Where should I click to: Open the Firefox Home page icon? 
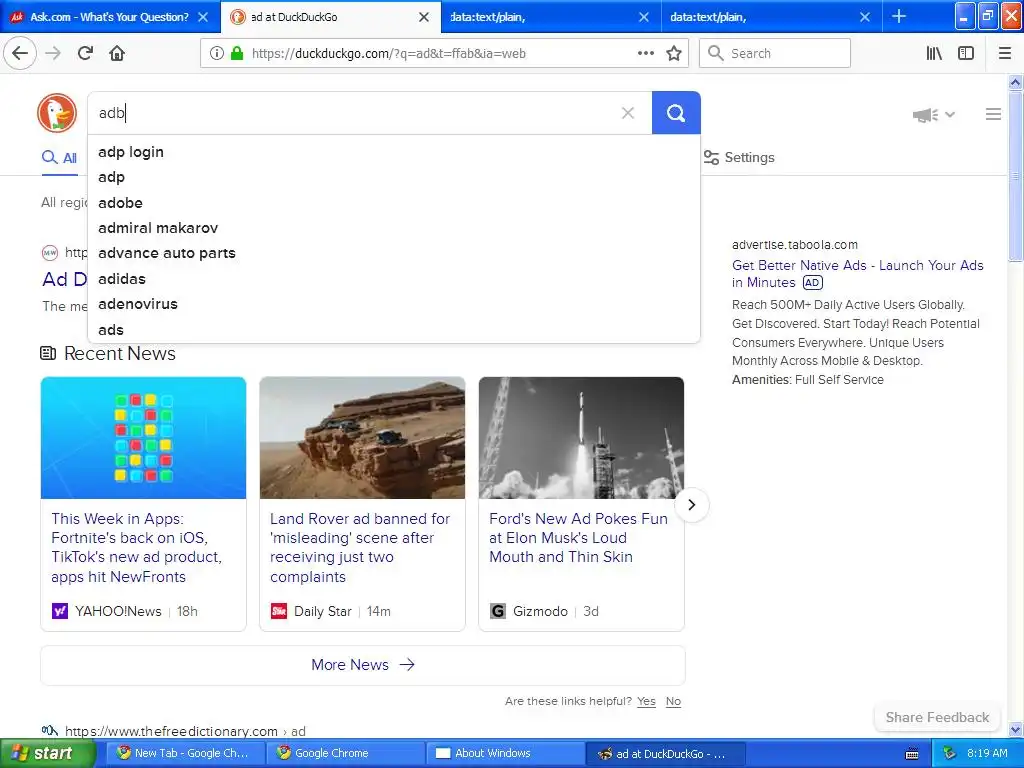(117, 54)
